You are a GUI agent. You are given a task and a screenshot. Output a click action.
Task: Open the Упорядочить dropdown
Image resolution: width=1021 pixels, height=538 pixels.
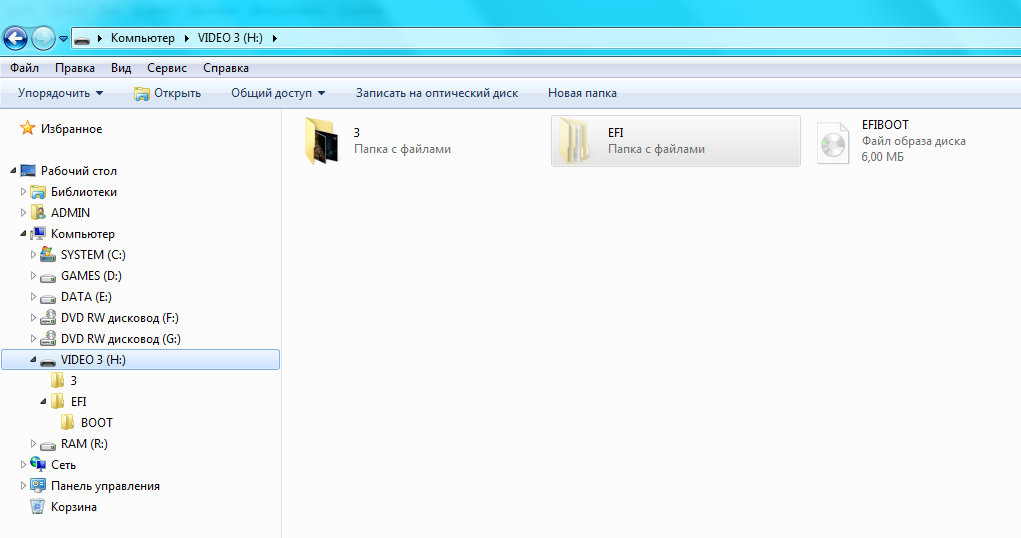pyautogui.click(x=61, y=93)
